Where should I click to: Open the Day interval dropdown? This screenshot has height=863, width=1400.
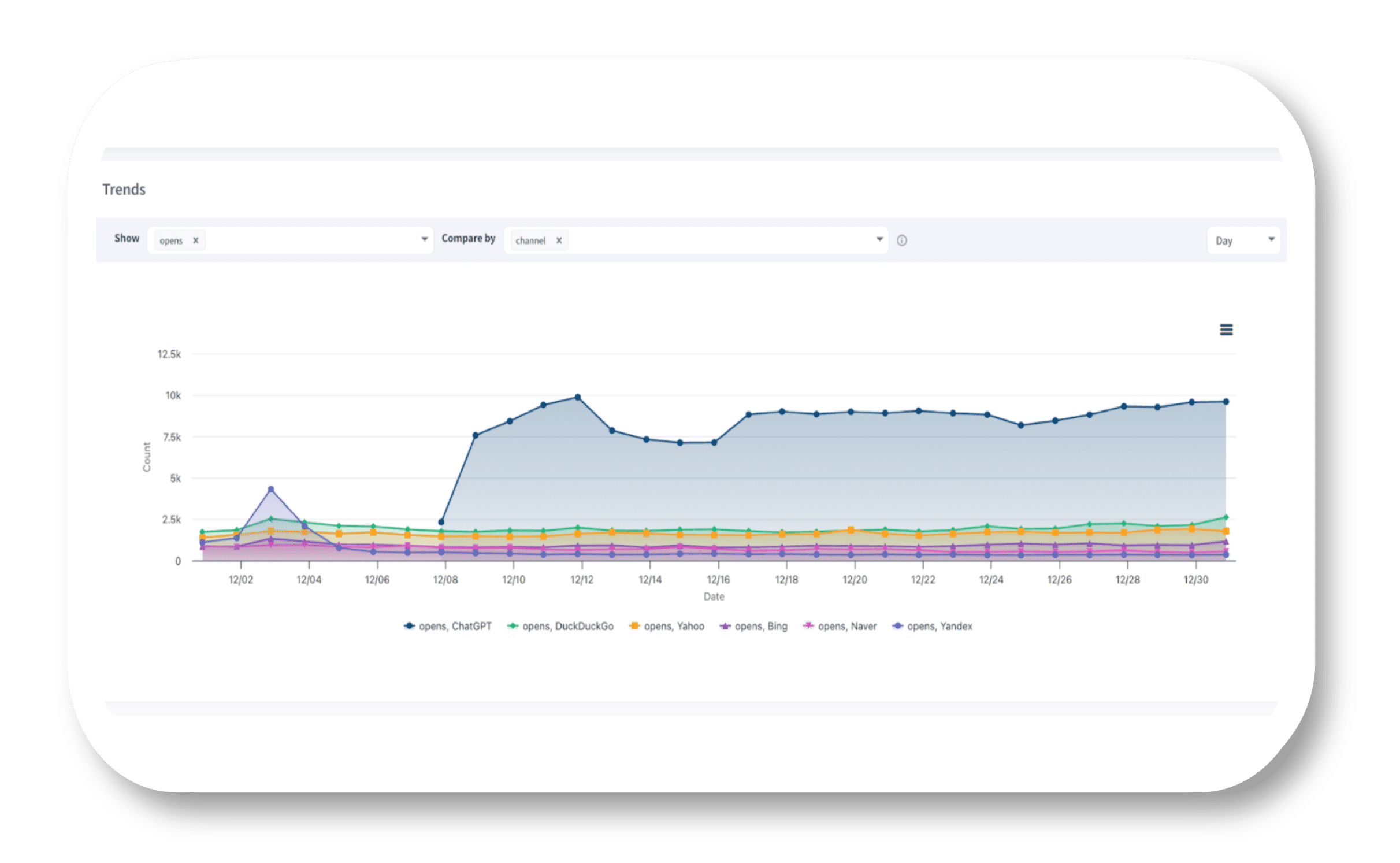(1243, 240)
